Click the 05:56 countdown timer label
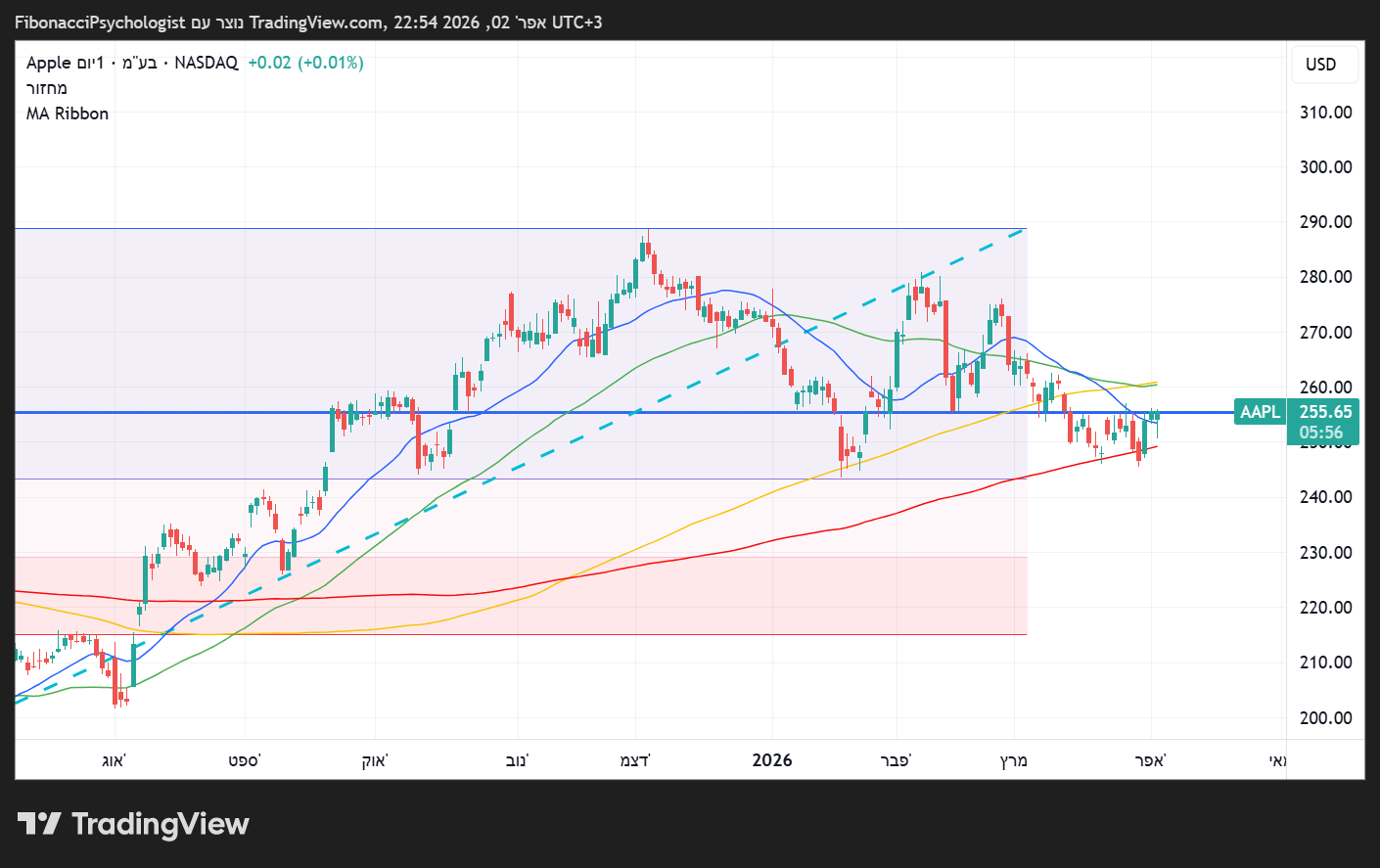The width and height of the screenshot is (1380, 868). coord(1321,433)
